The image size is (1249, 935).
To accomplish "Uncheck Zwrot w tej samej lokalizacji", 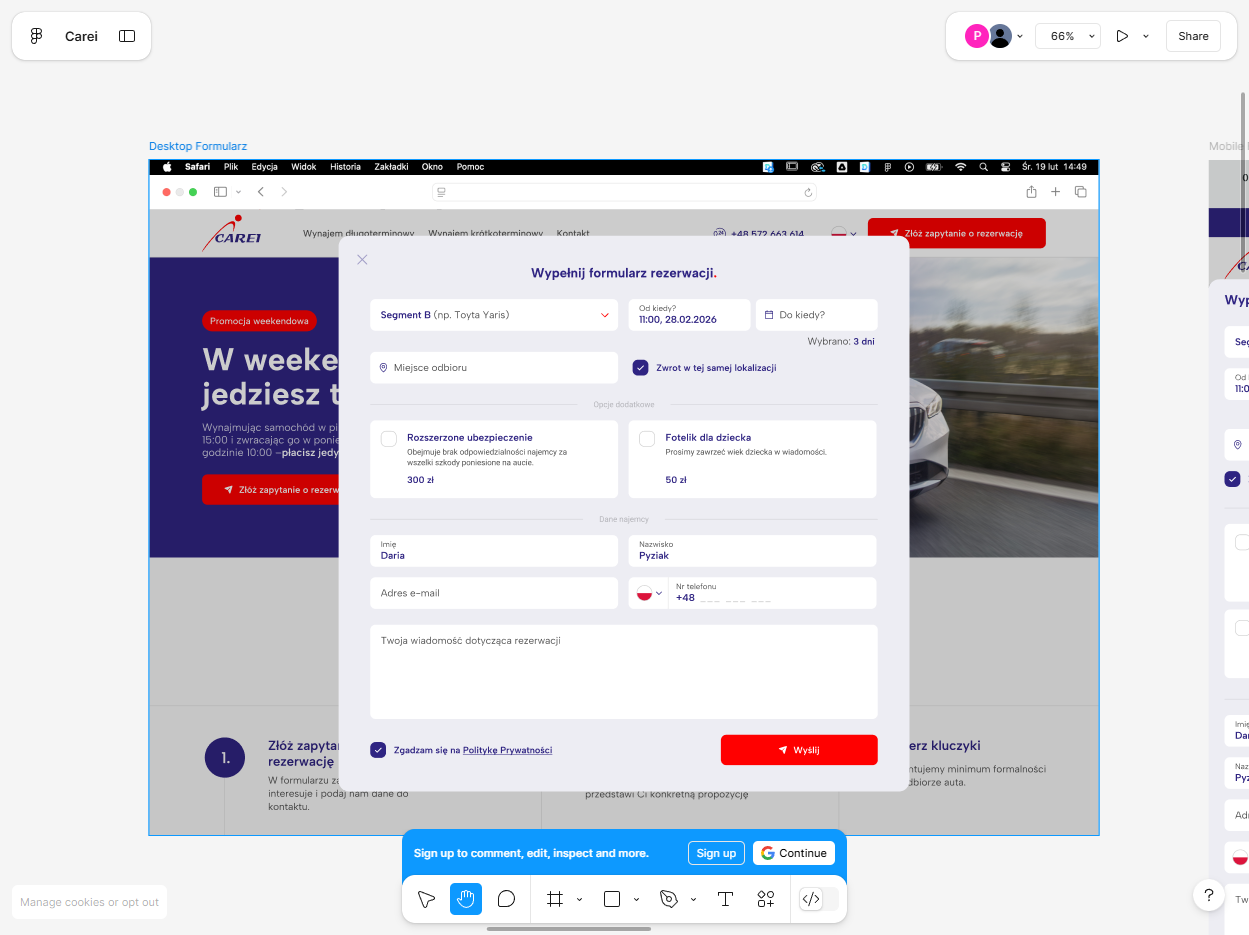I will click(x=640, y=368).
